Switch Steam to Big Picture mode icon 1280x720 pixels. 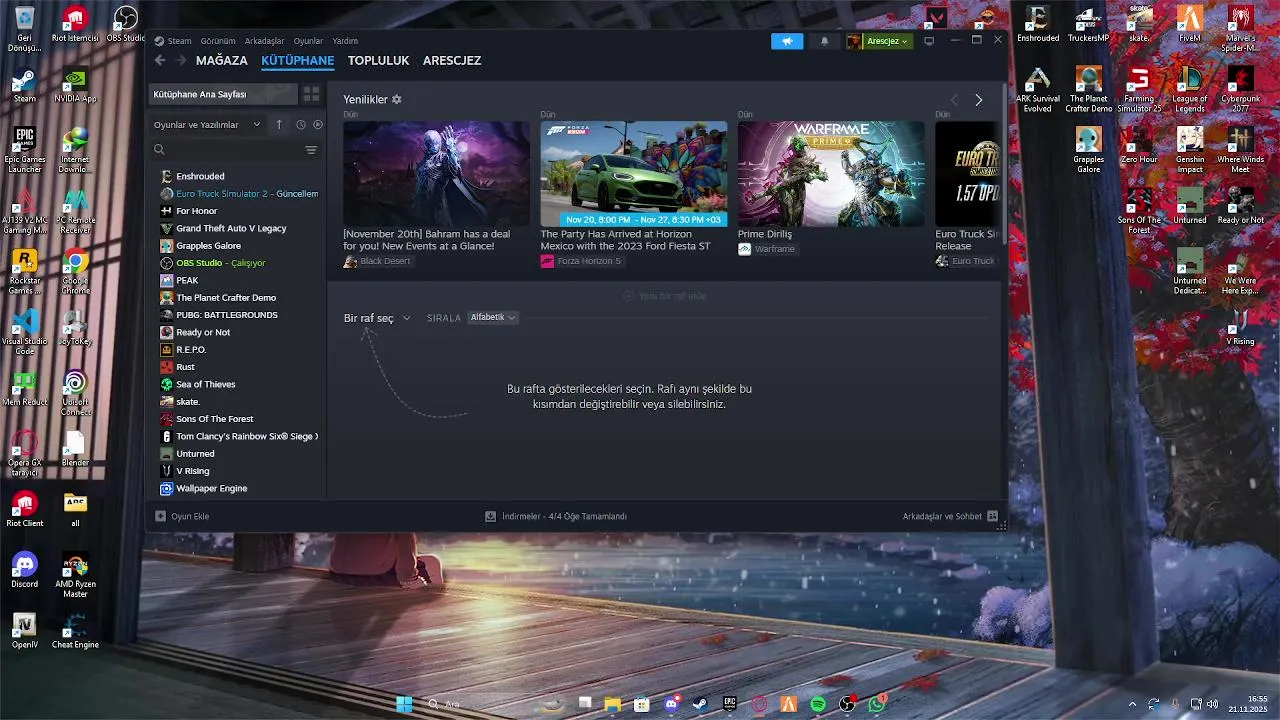point(929,41)
